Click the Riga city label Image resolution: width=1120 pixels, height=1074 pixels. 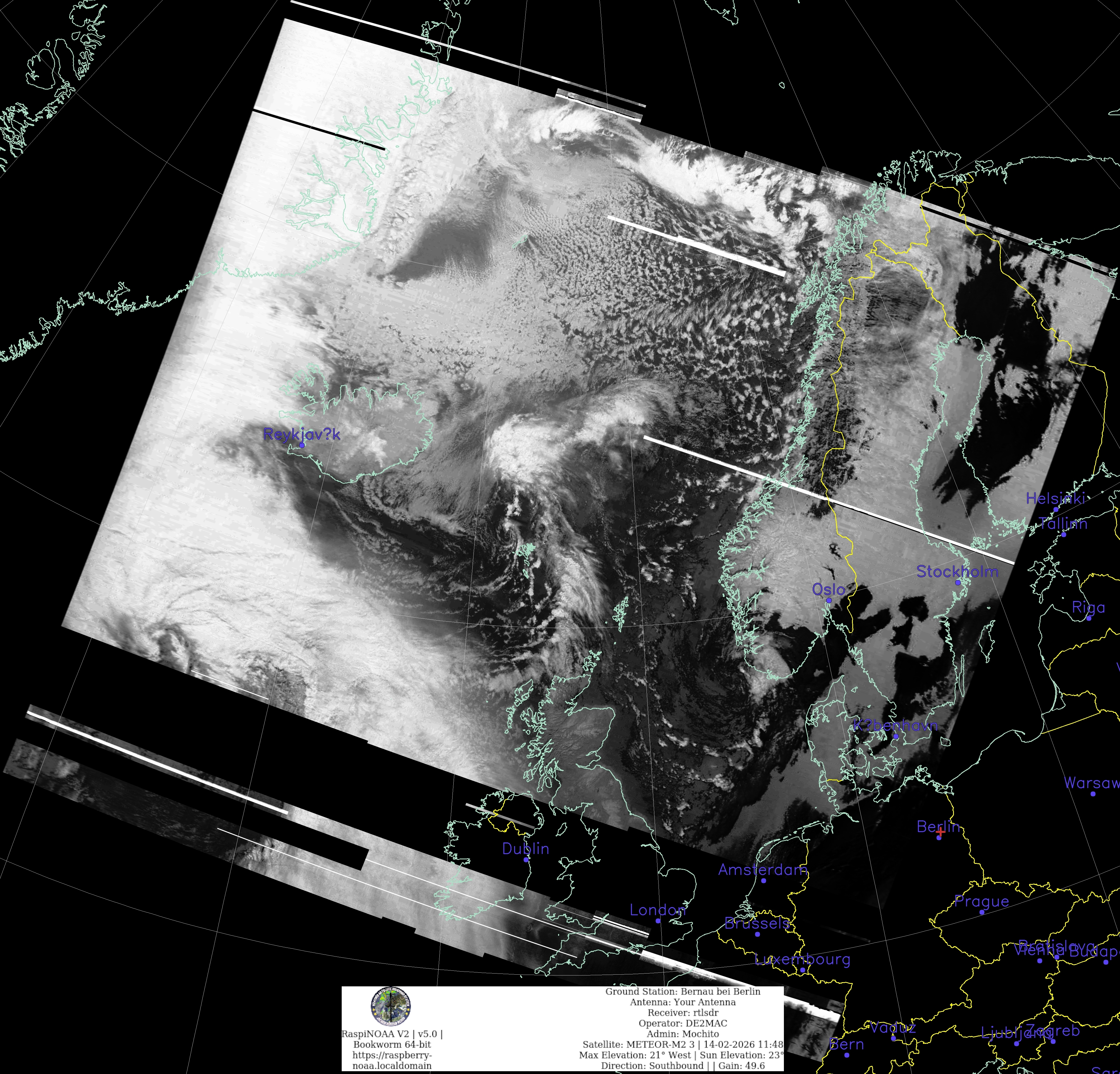coord(1088,607)
